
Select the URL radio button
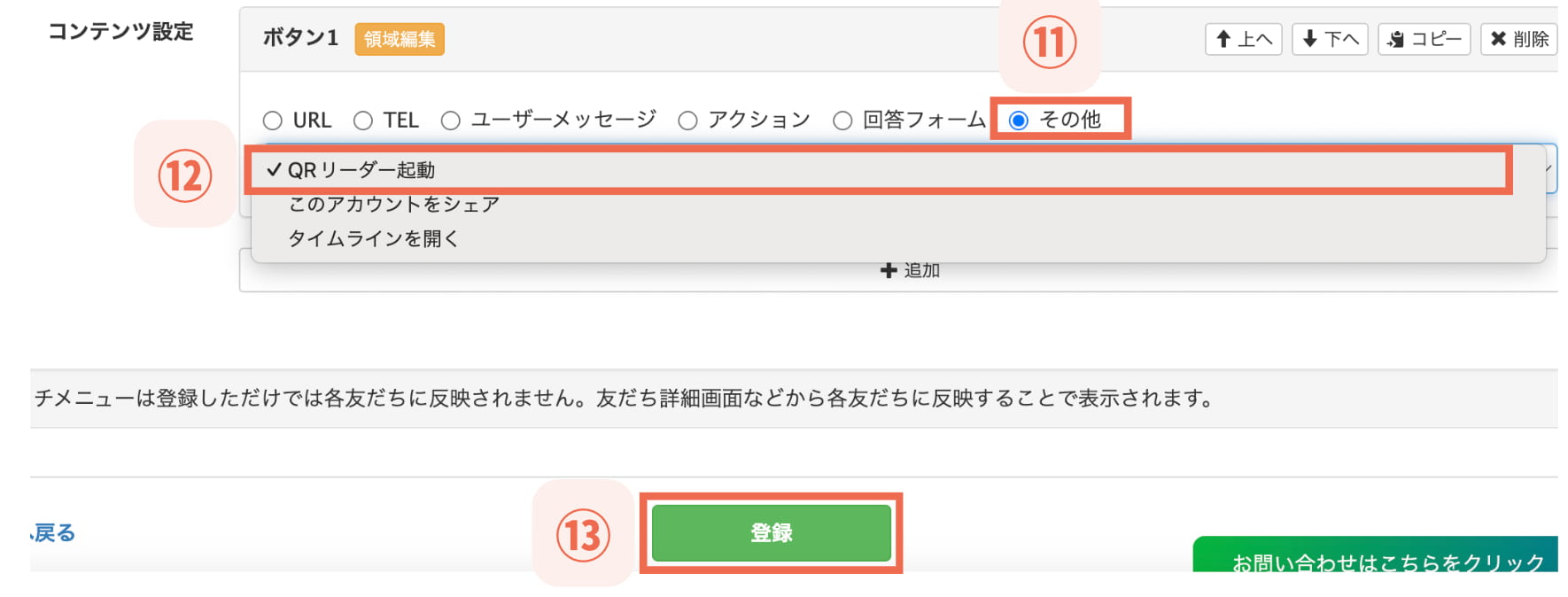[273, 120]
